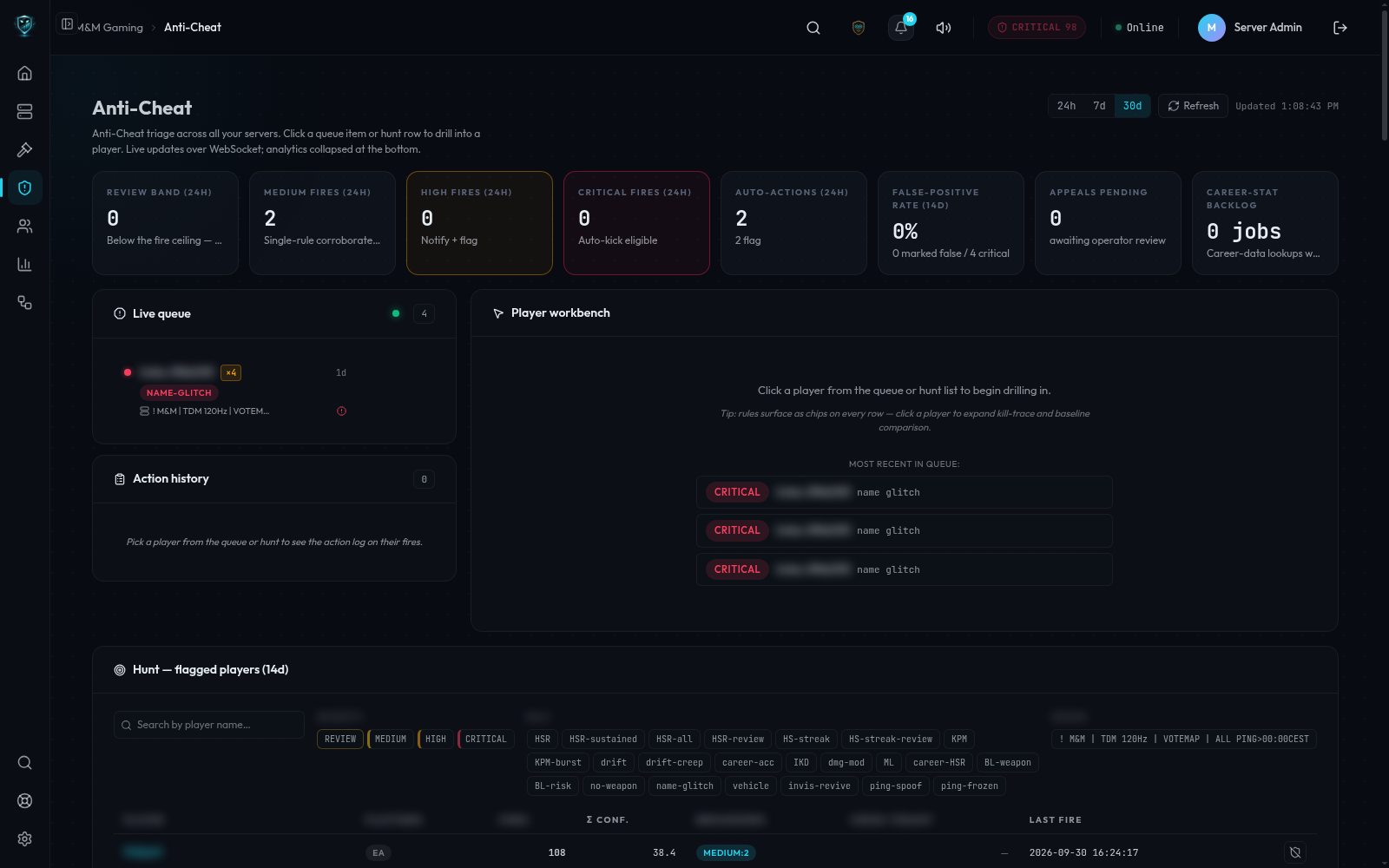Select the 7d time range
Viewport: 1389px width, 868px height.
click(x=1099, y=106)
